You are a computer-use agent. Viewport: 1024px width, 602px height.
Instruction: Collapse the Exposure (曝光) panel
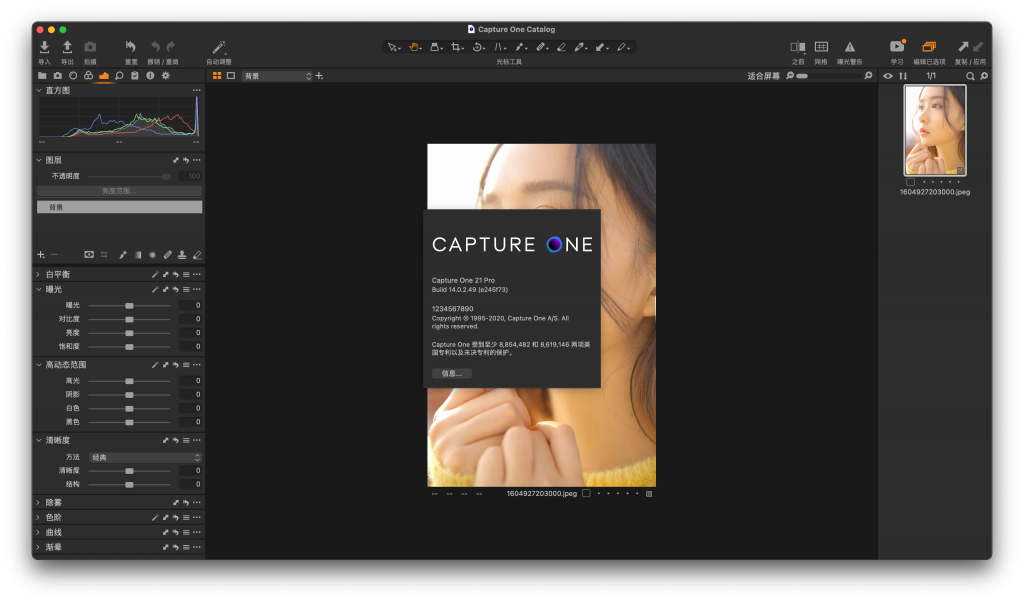click(39, 289)
